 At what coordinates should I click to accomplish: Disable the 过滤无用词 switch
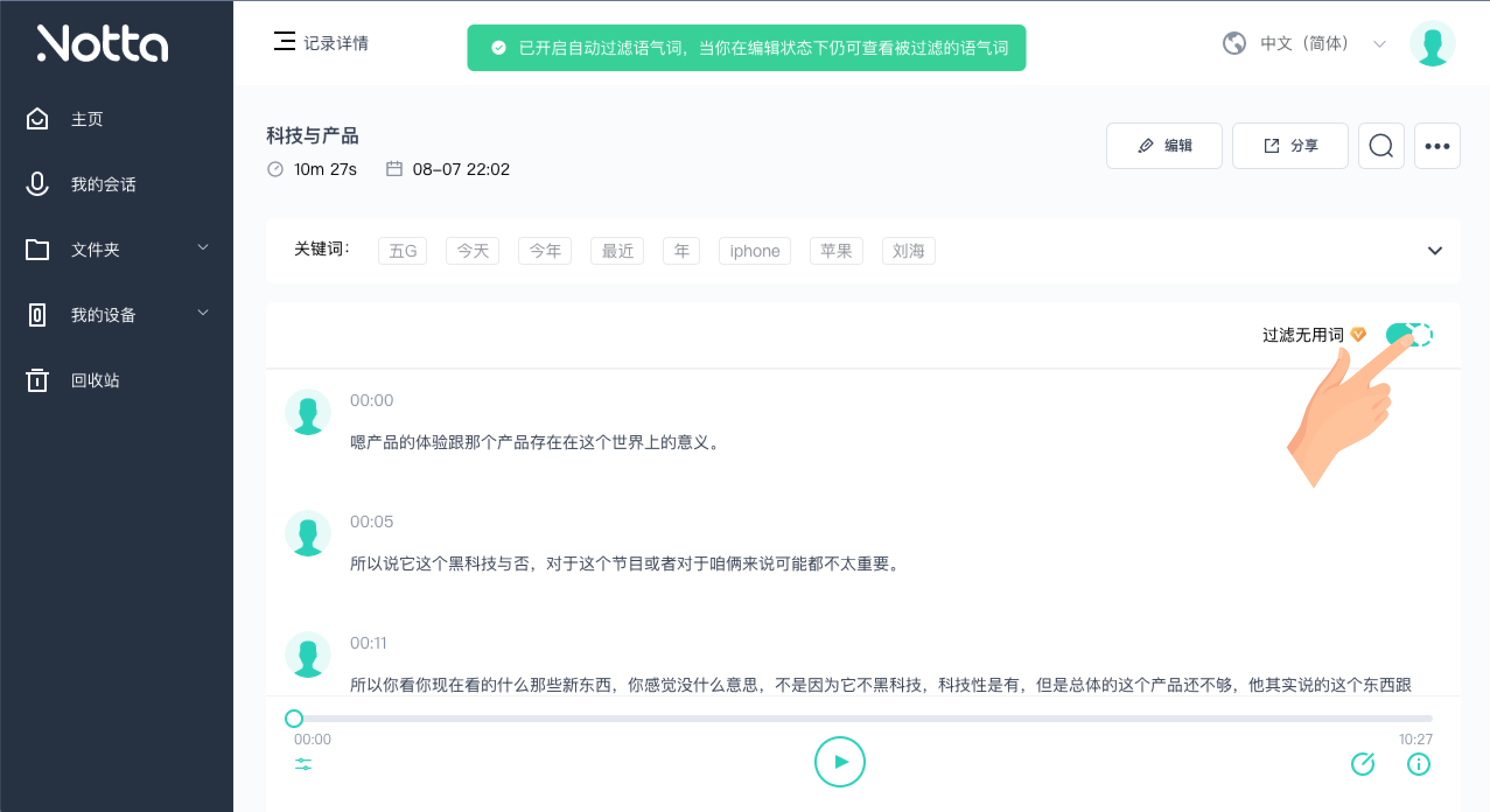point(1411,335)
